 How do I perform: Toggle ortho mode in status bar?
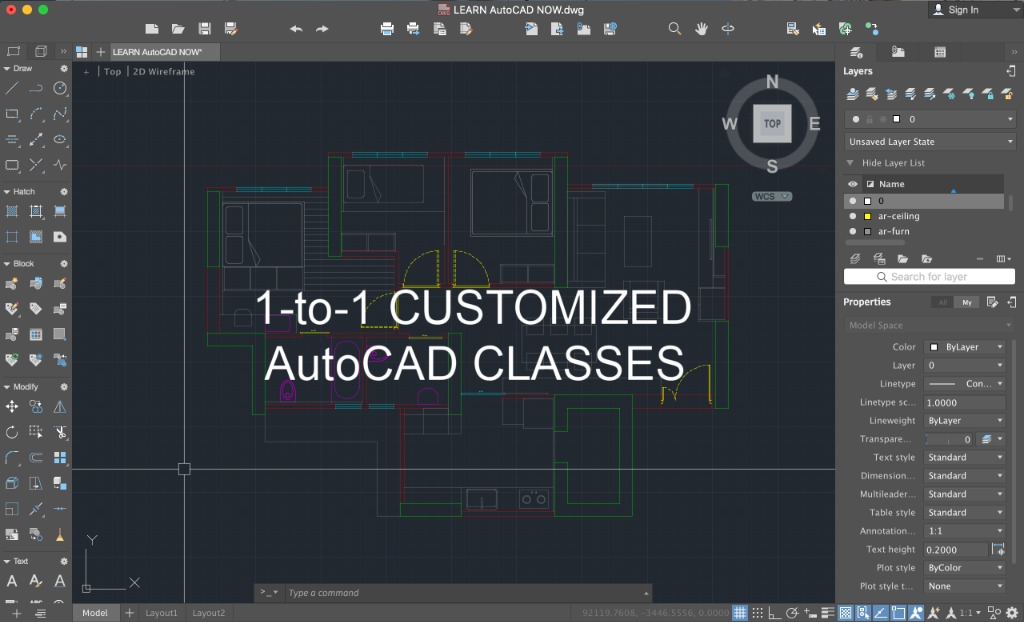pyautogui.click(x=775, y=613)
